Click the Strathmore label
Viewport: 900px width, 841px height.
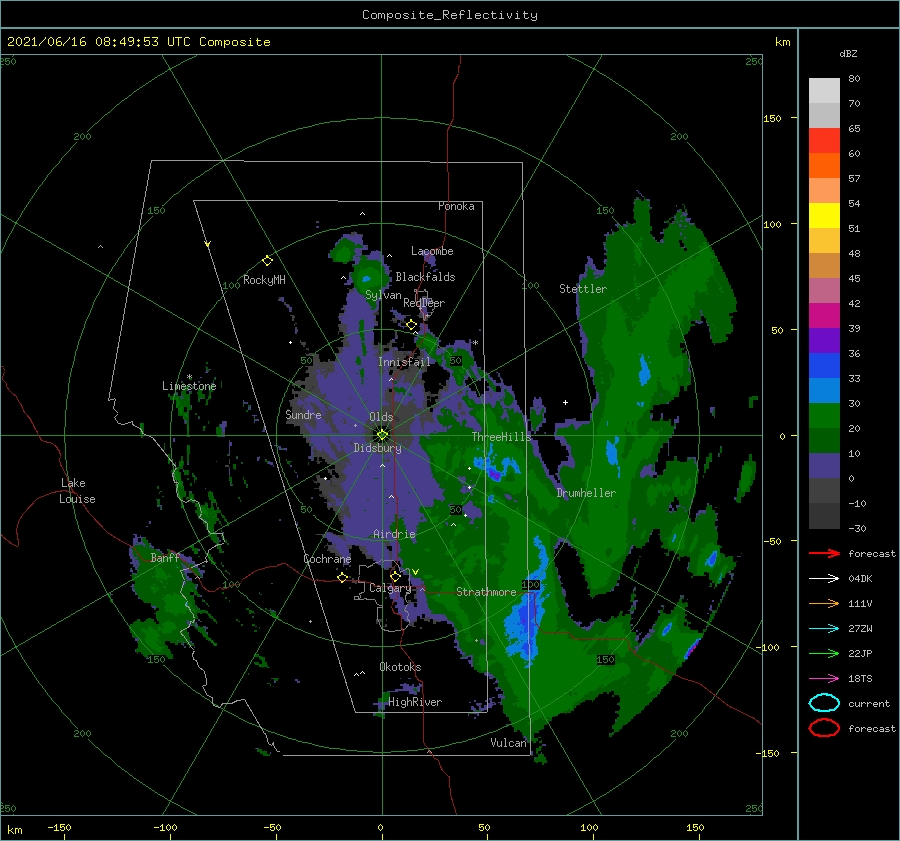point(486,592)
